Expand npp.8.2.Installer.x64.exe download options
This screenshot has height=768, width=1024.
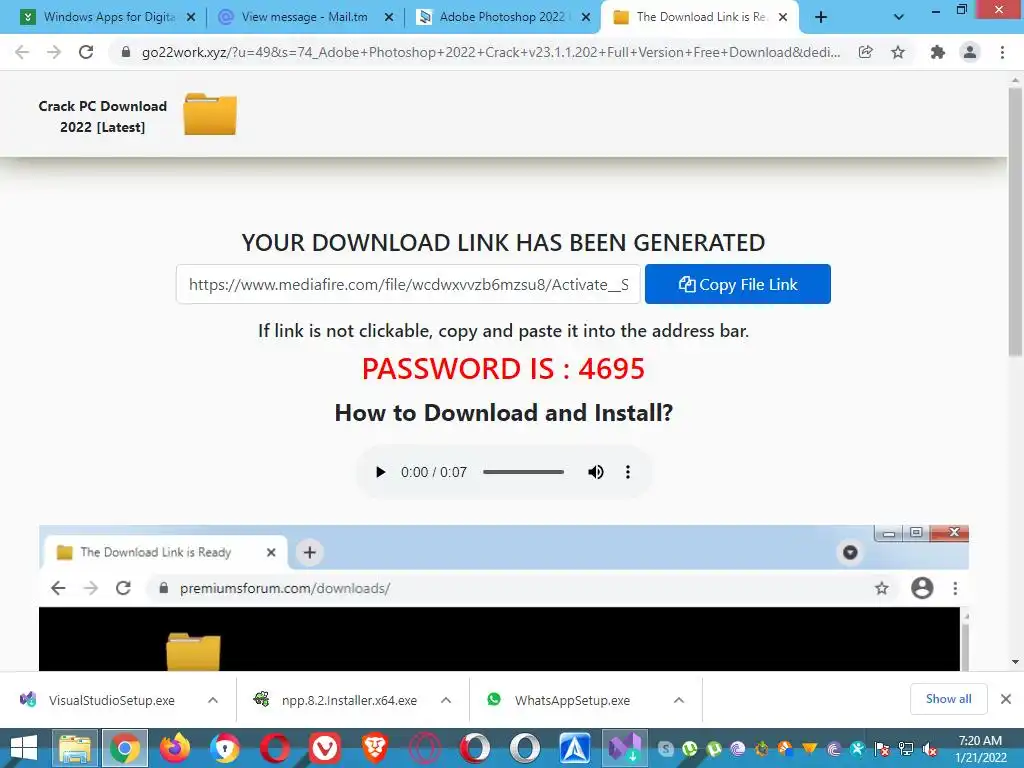click(x=446, y=700)
